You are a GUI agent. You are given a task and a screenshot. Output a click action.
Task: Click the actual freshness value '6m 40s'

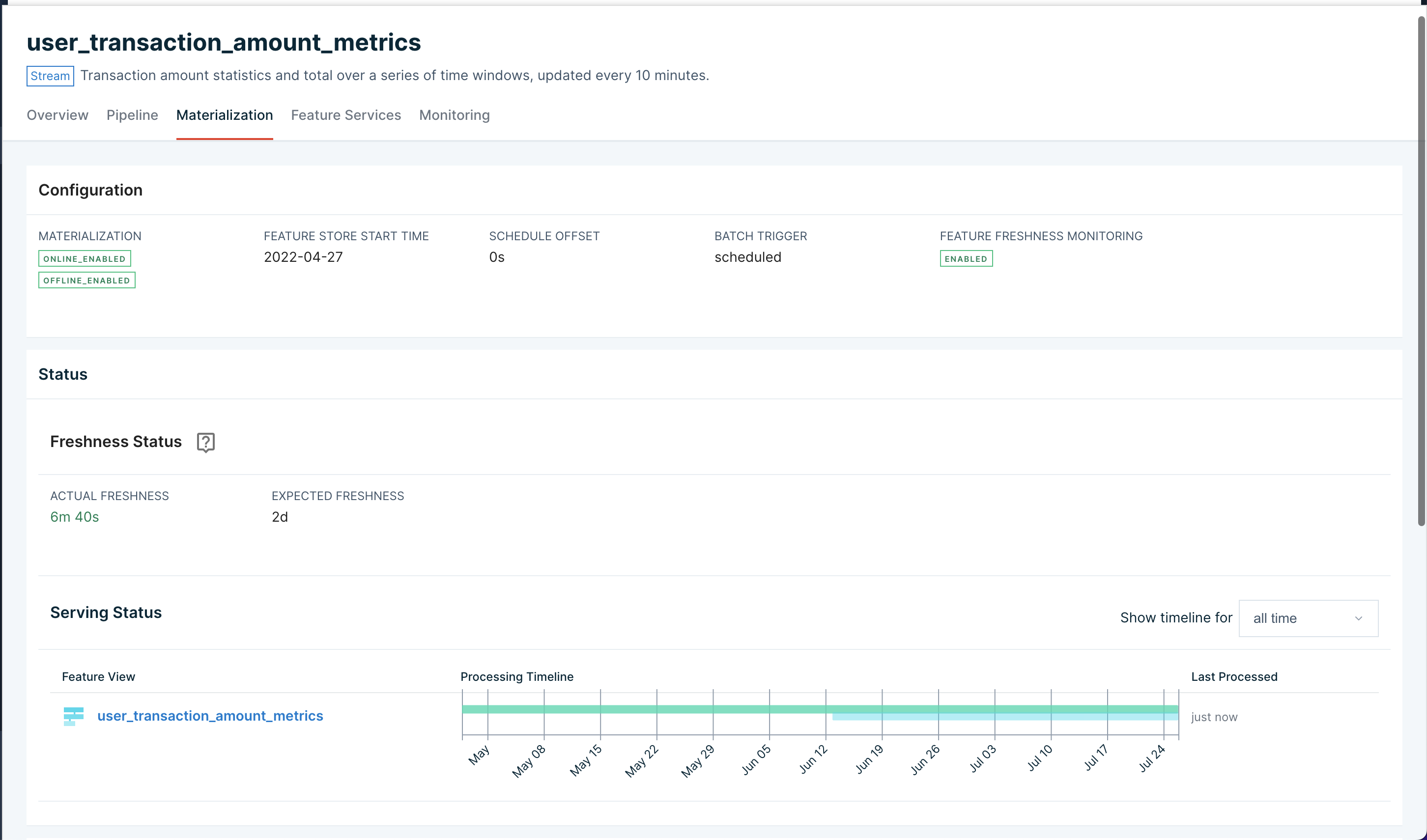pos(75,517)
